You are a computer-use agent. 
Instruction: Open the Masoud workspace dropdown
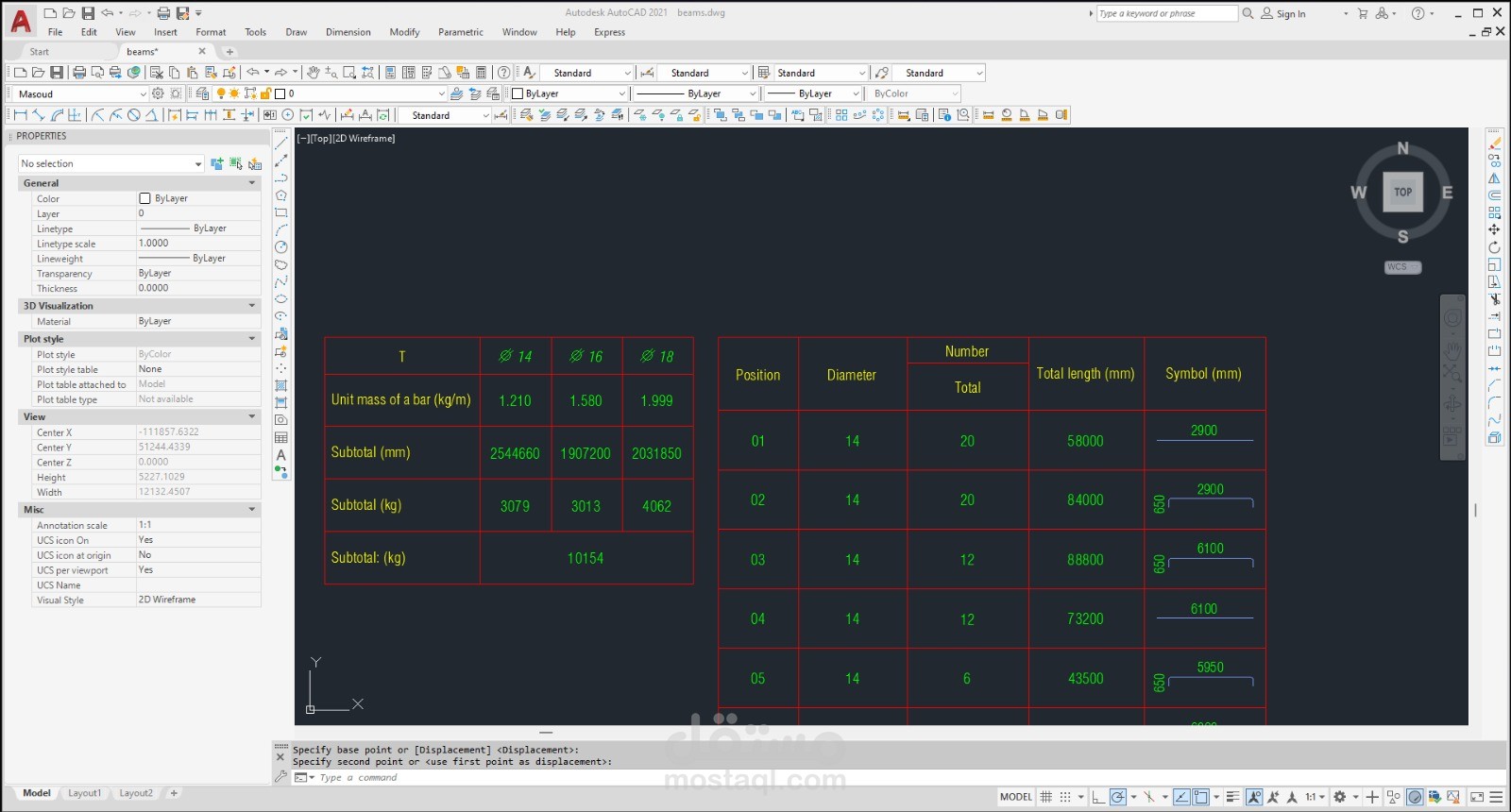click(x=78, y=93)
